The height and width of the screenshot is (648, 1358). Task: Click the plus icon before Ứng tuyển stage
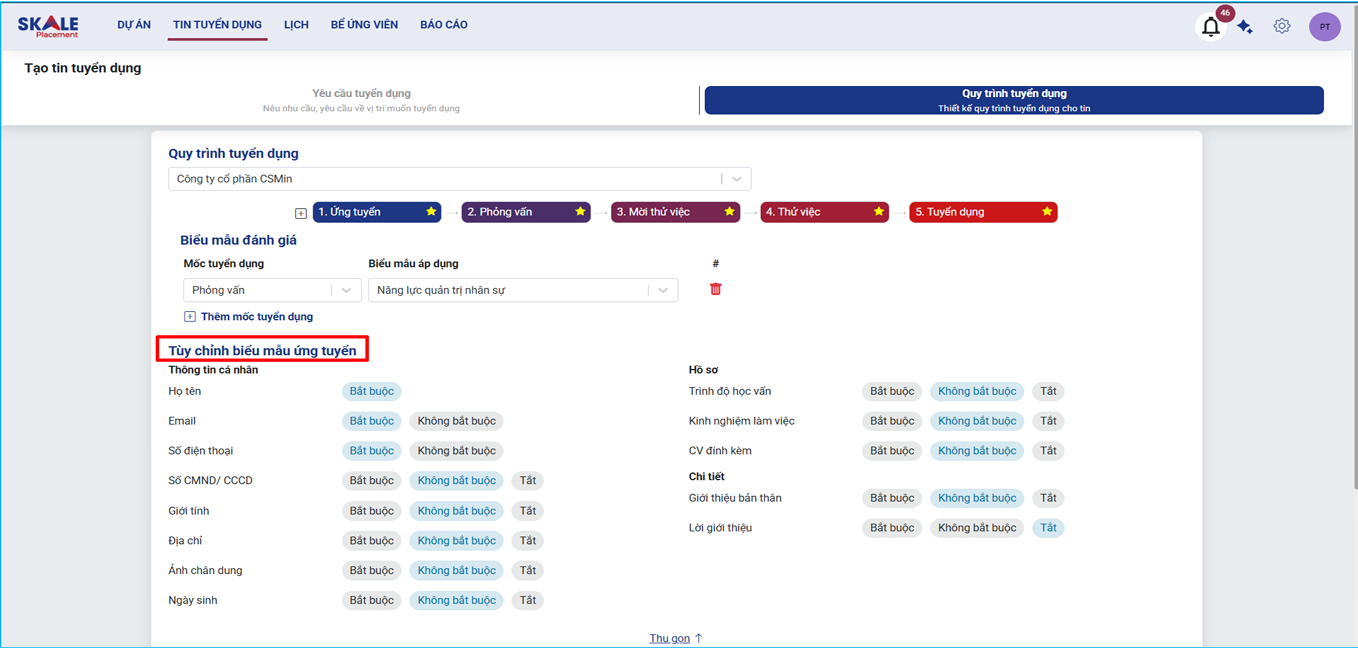(300, 213)
